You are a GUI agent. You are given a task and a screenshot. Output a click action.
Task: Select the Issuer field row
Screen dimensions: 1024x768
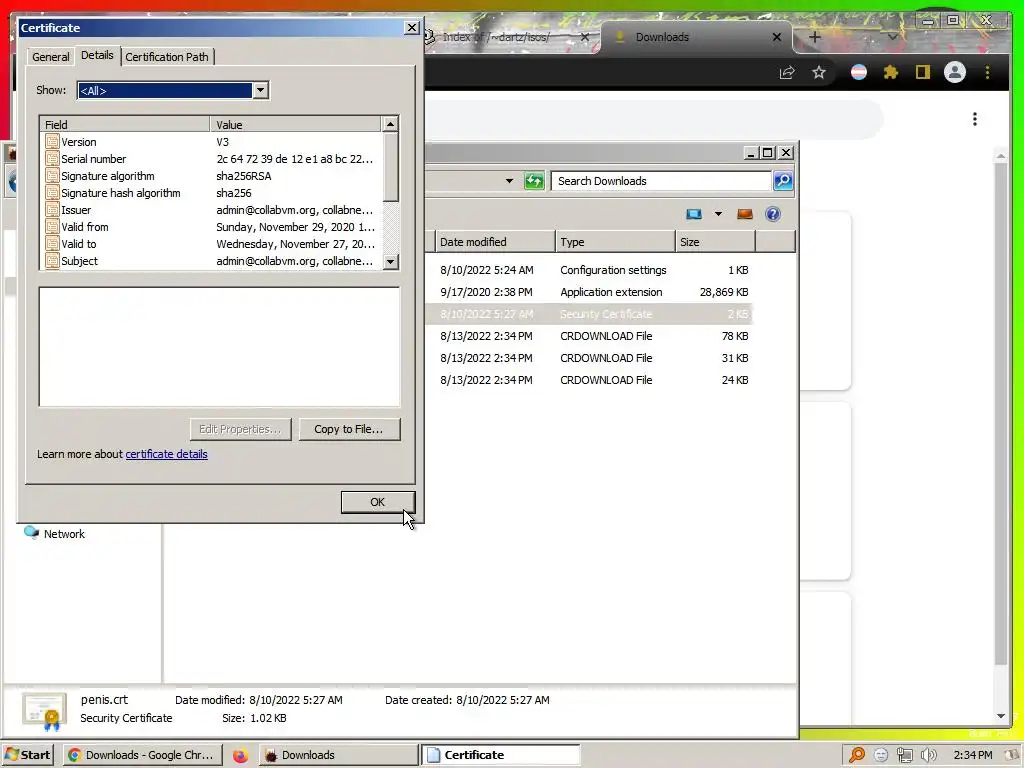tap(212, 210)
